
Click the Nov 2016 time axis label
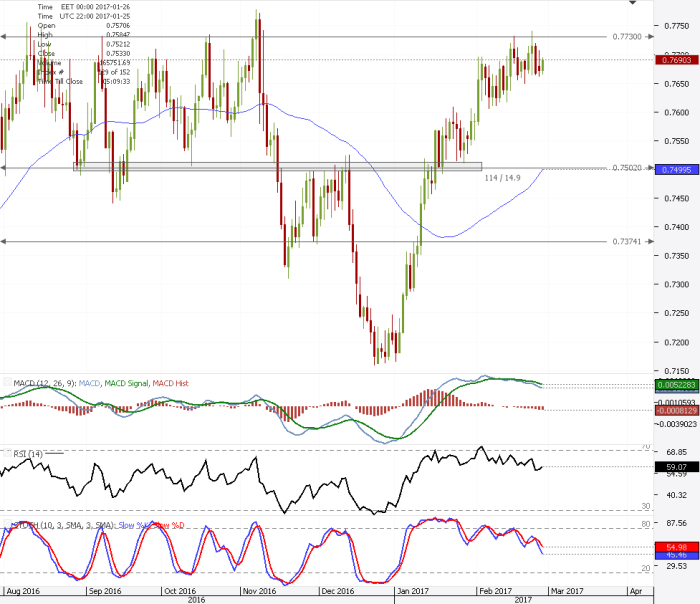[x=259, y=591]
